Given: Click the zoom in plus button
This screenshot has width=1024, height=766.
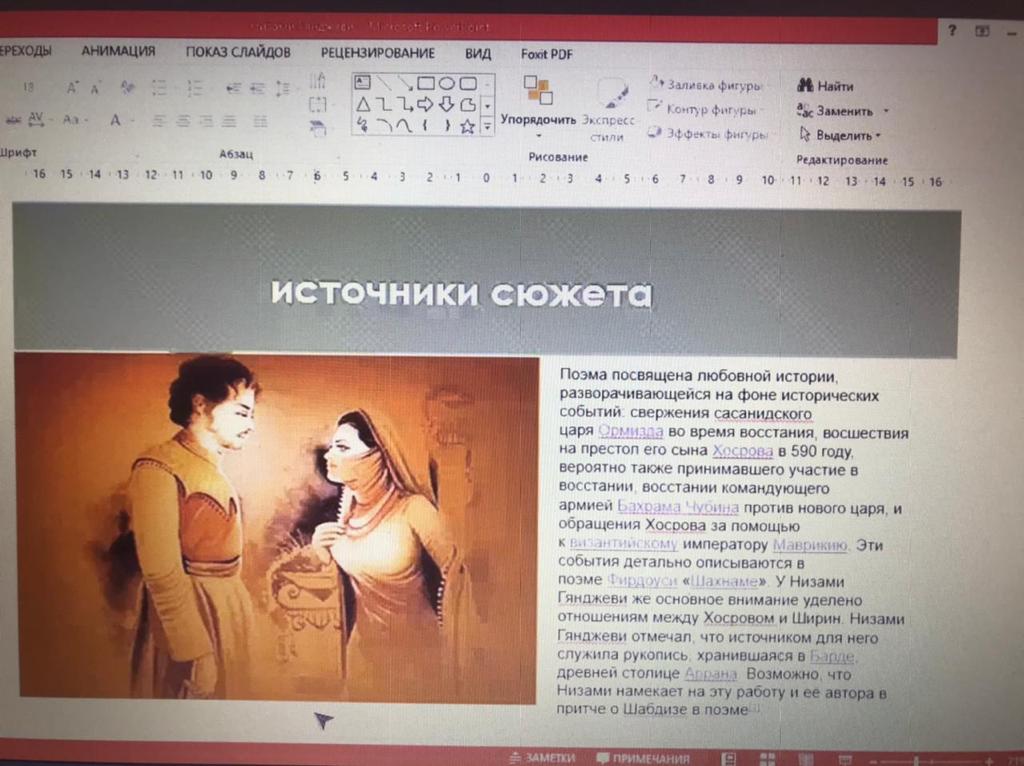Looking at the screenshot, I should (x=989, y=761).
